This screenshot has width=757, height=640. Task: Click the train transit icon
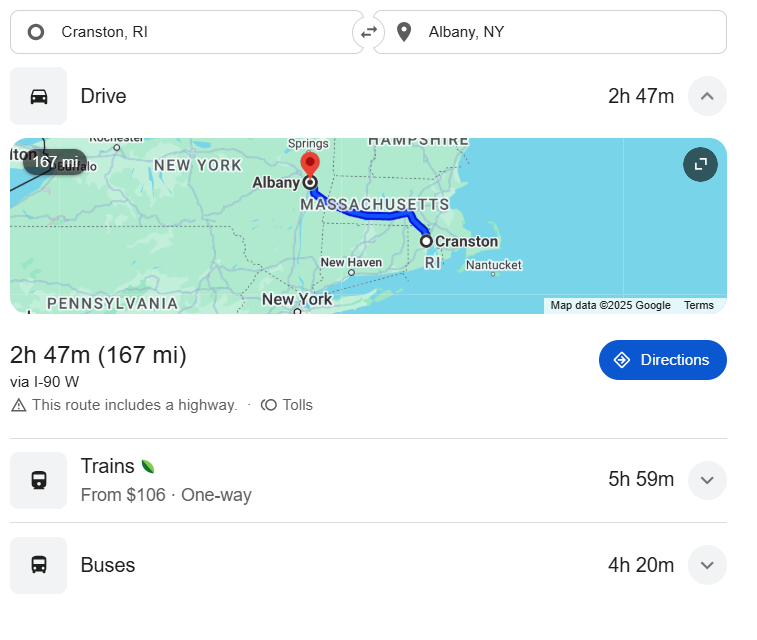pyautogui.click(x=39, y=480)
